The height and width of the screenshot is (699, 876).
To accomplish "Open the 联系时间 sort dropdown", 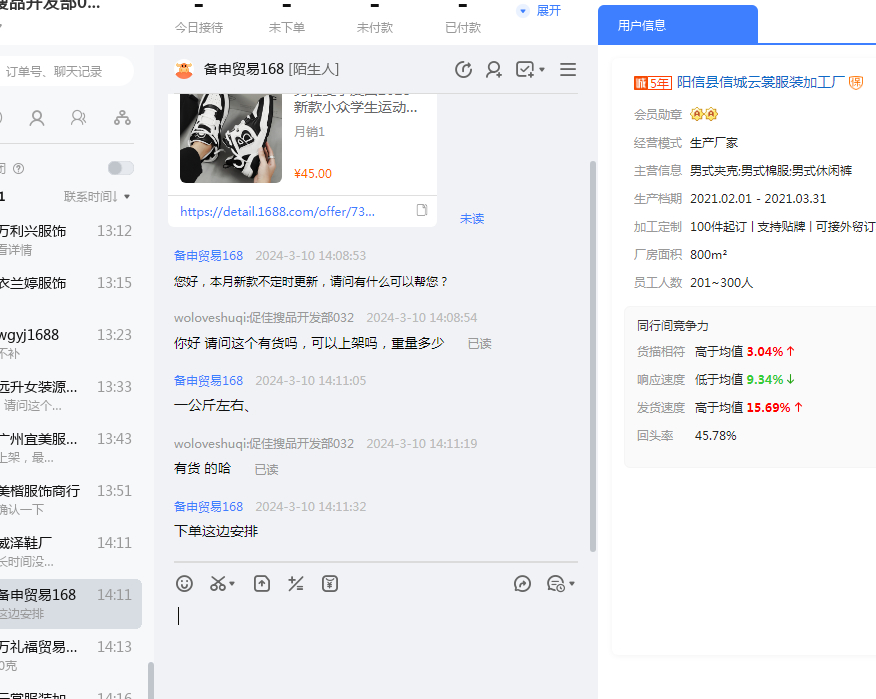I will point(97,196).
